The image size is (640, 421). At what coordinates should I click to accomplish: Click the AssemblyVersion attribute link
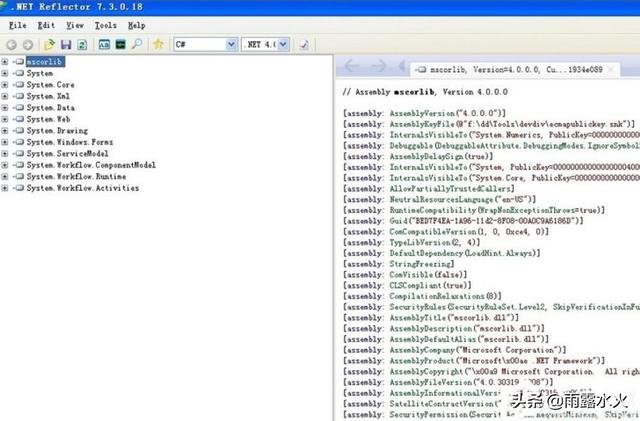pyautogui.click(x=422, y=113)
